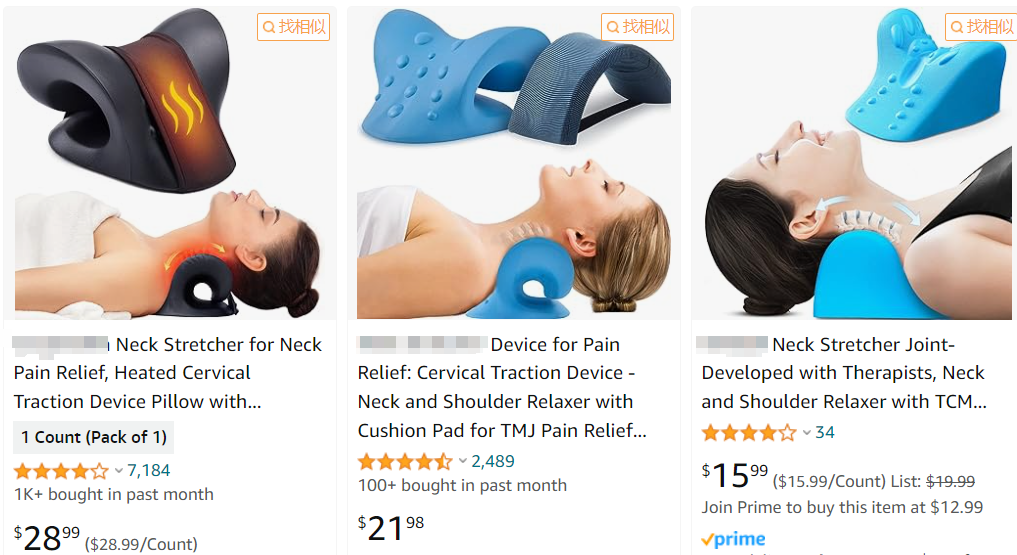Viewport: 1017px width, 555px height.
Task: Open the Heated Cervical Traction Device Pillow title
Action: (168, 373)
